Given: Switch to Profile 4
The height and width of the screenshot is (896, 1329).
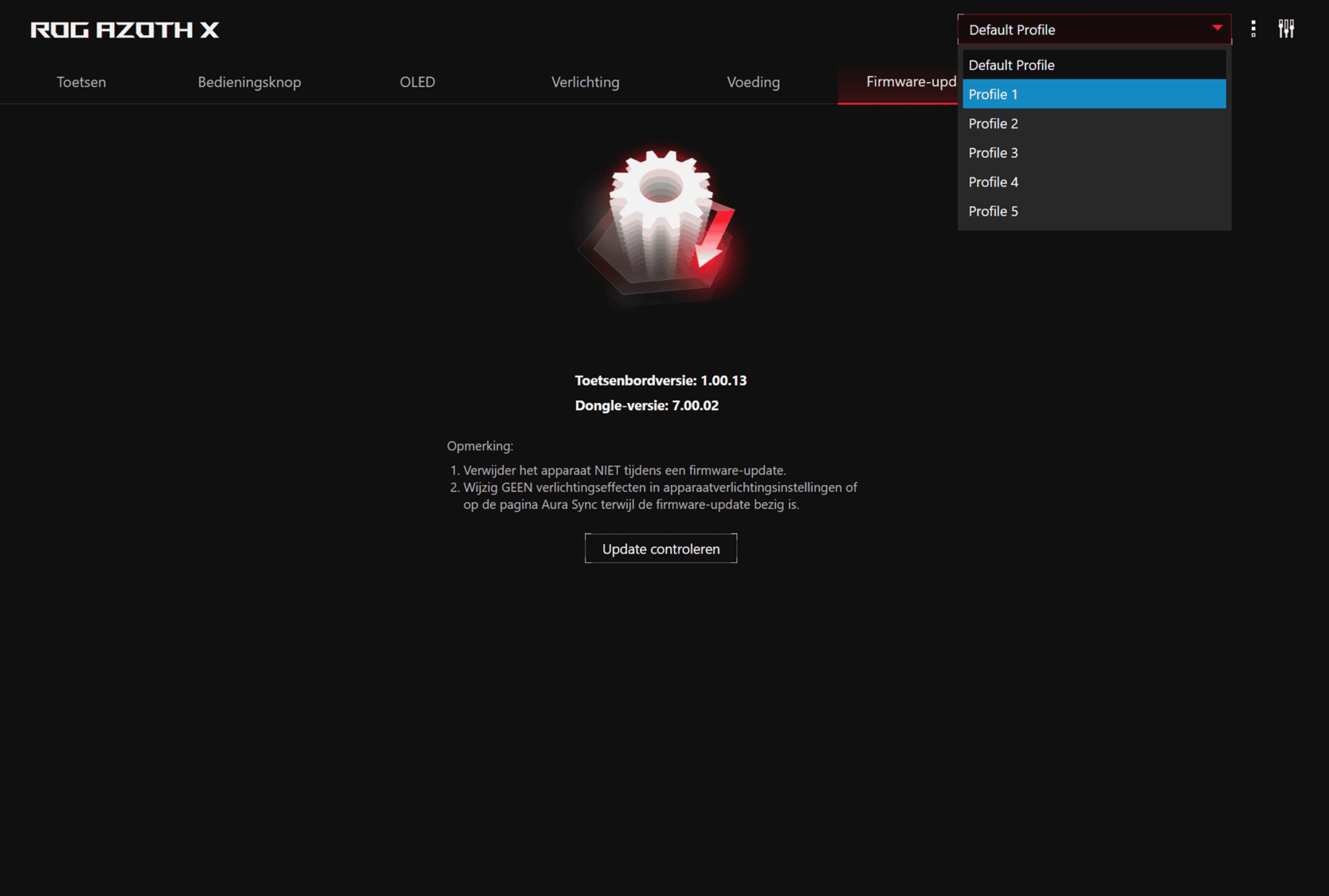Looking at the screenshot, I should (1094, 182).
